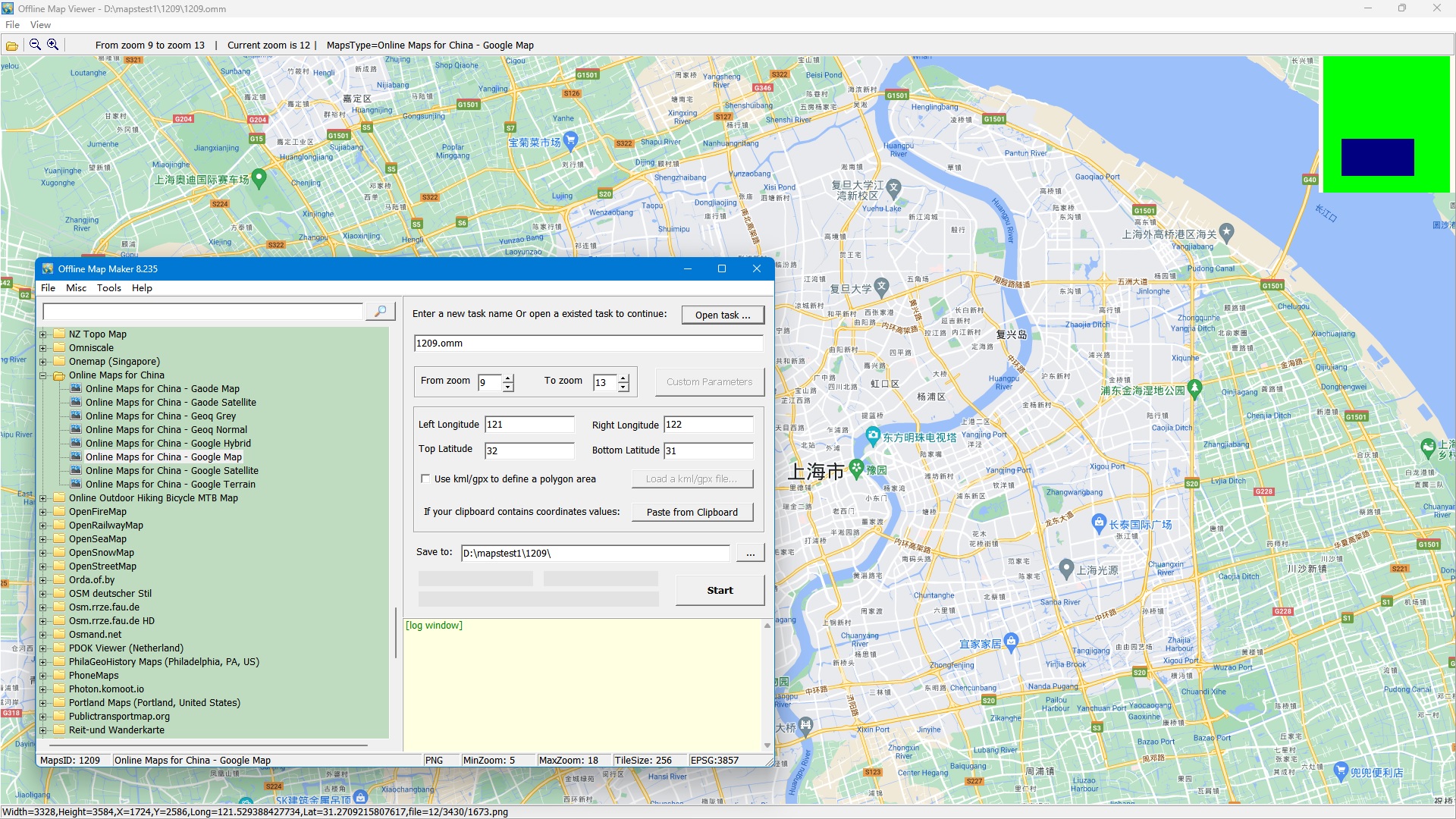
Task: Click the blue rectangle in the overview minimap
Action: tap(1377, 157)
